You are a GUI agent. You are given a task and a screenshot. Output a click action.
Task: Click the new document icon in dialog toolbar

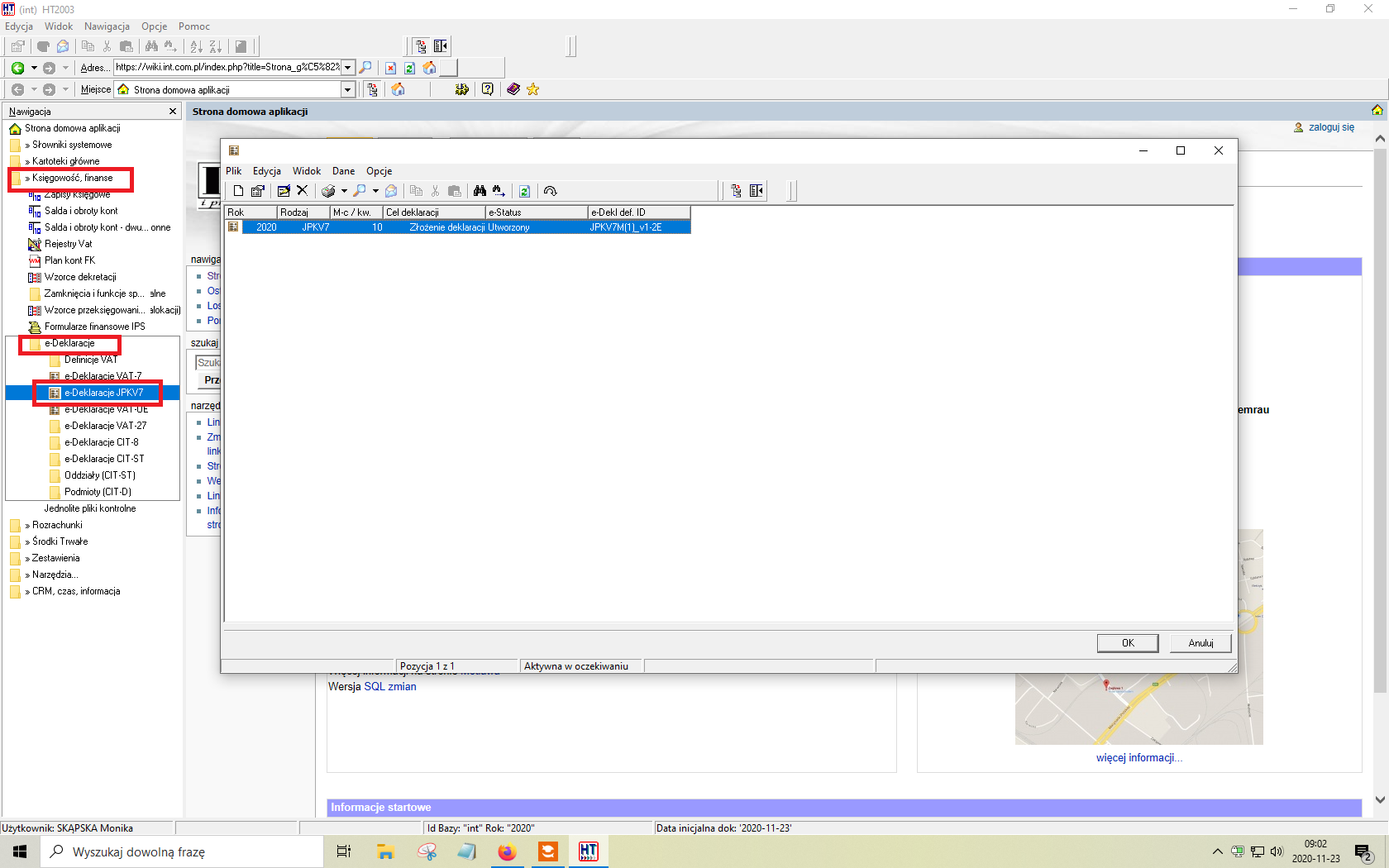tap(238, 191)
